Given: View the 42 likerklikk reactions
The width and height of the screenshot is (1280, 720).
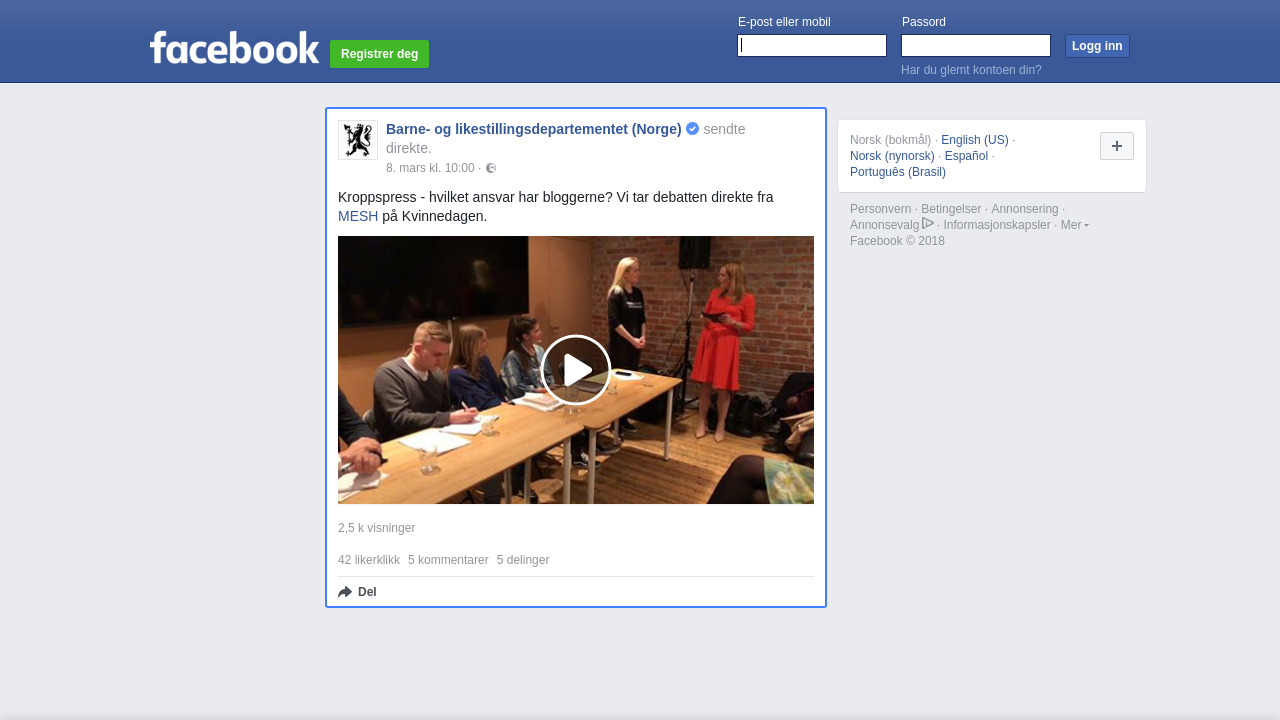Looking at the screenshot, I should (369, 560).
